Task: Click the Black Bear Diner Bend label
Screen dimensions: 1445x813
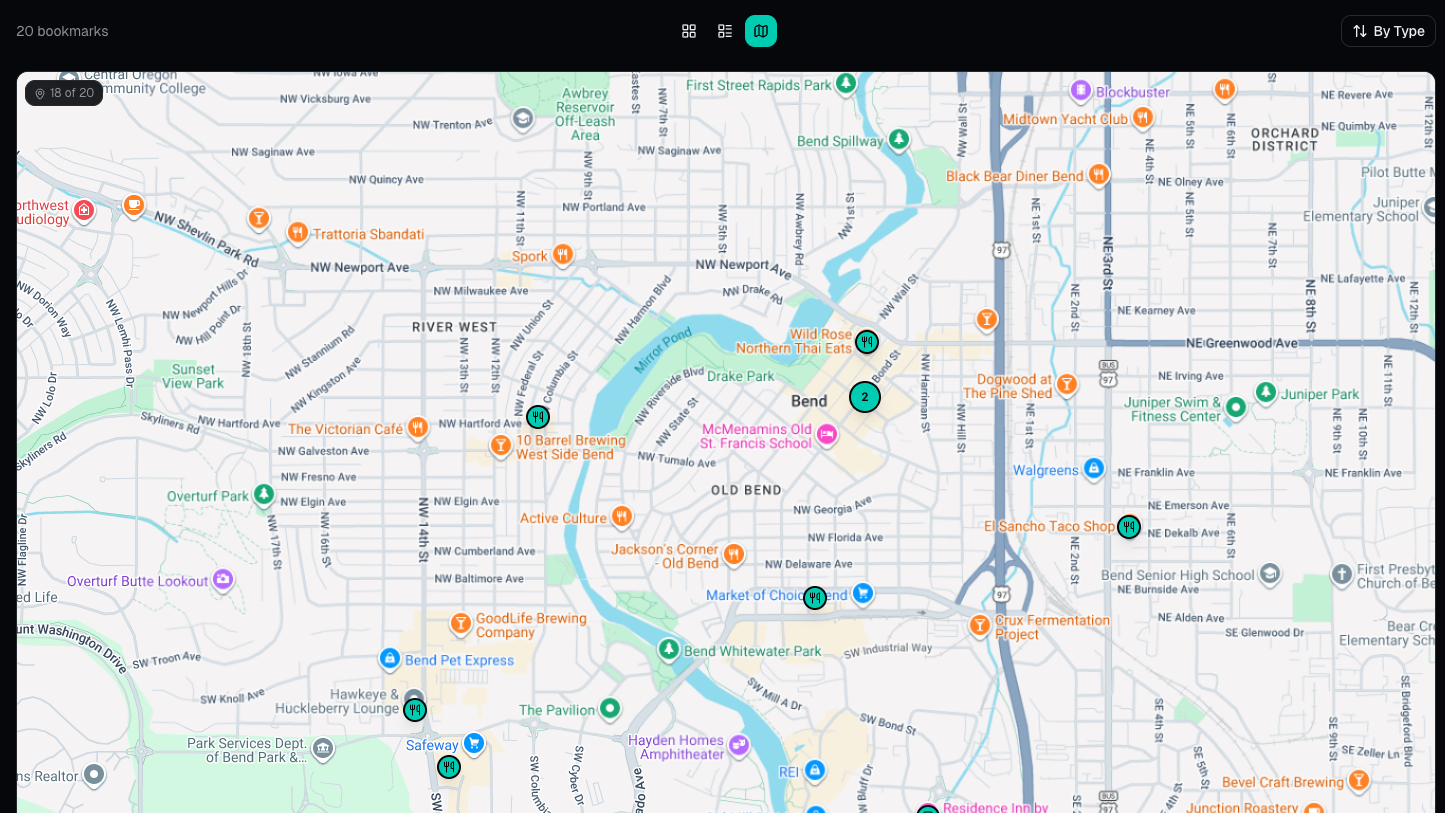Action: tap(1015, 176)
